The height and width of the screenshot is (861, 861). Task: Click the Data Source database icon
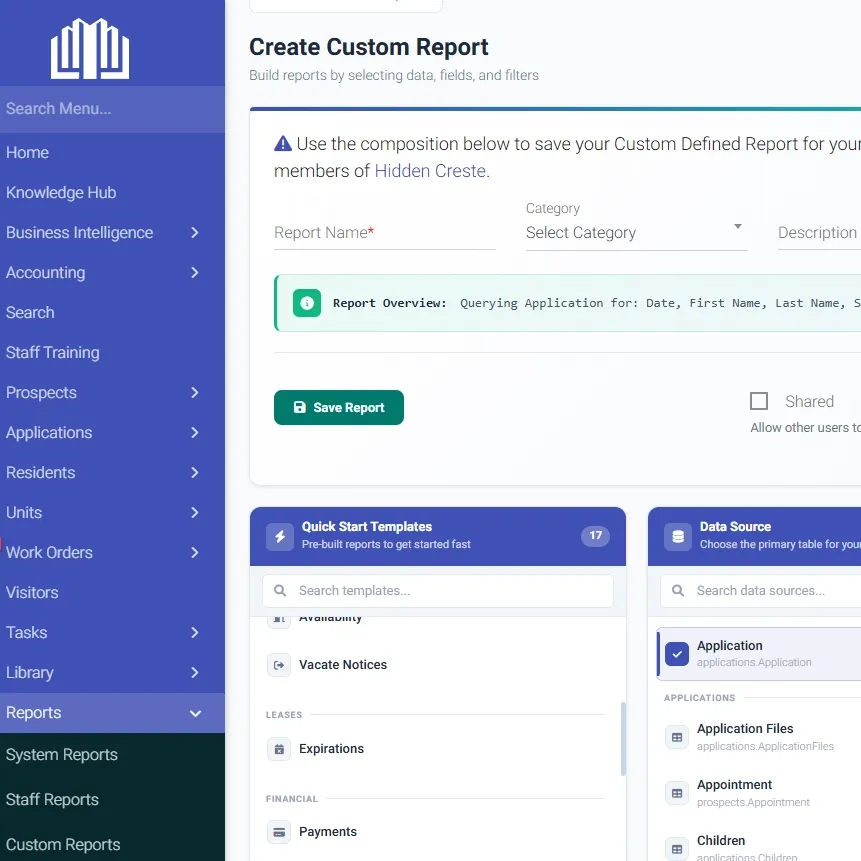pos(678,536)
